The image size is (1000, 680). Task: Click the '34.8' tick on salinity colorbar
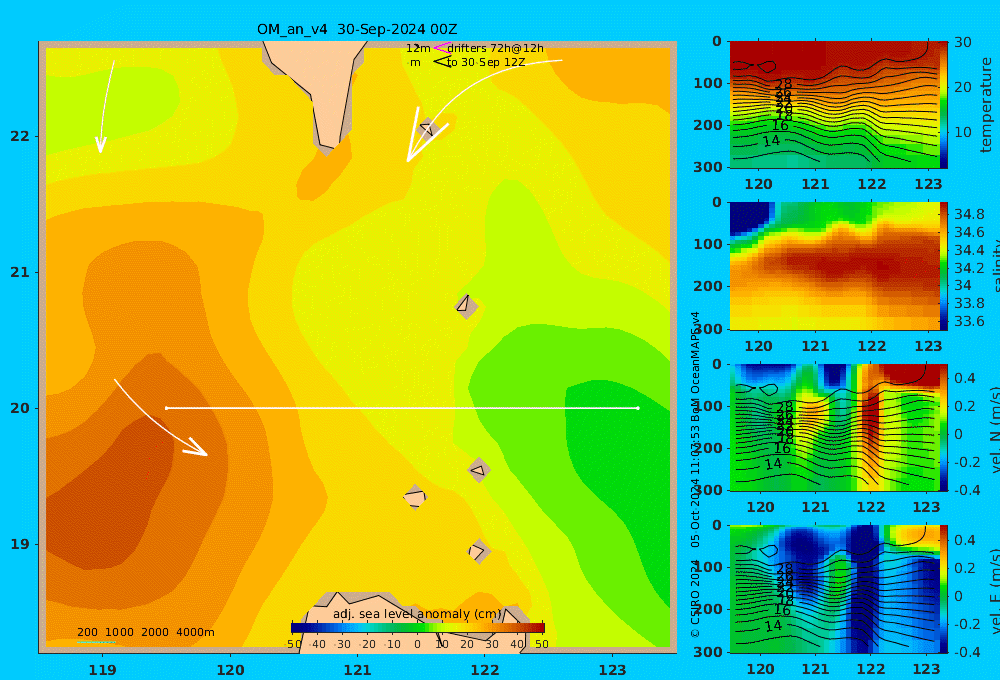pyautogui.click(x=969, y=214)
